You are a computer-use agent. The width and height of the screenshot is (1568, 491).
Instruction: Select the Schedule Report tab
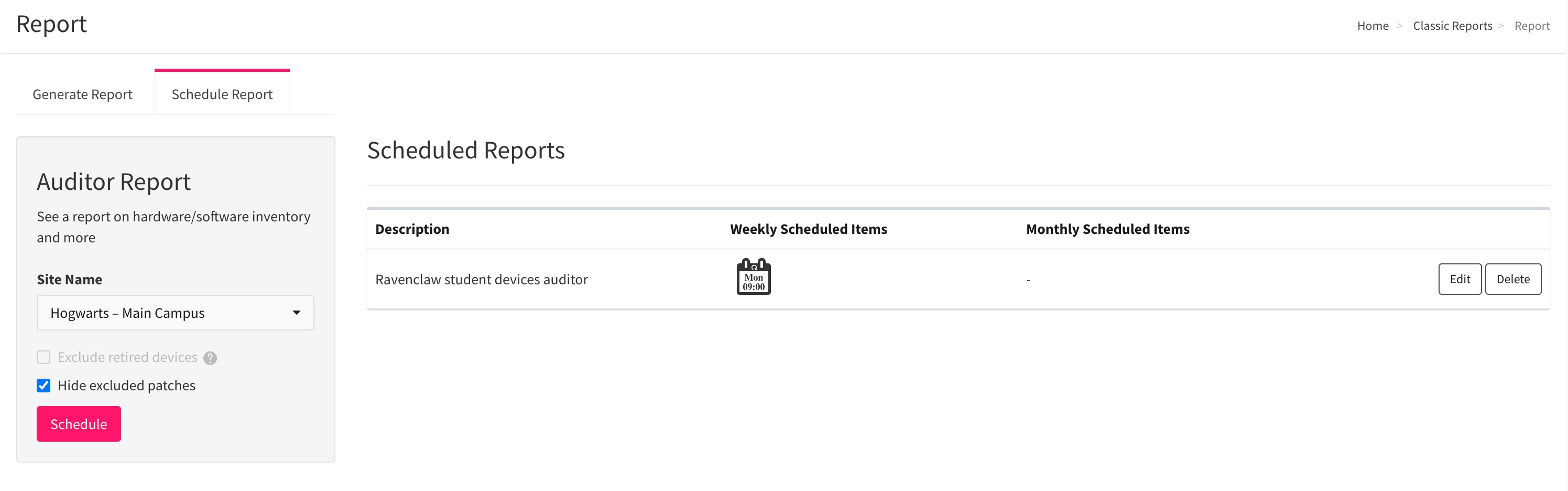[x=222, y=94]
